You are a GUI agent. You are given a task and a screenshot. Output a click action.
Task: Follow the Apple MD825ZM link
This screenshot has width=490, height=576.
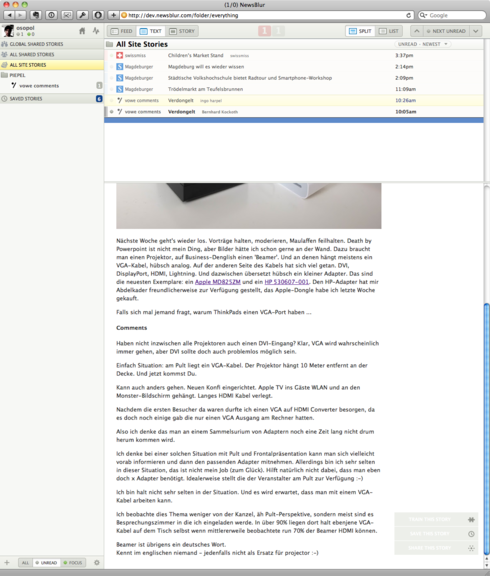point(217,282)
